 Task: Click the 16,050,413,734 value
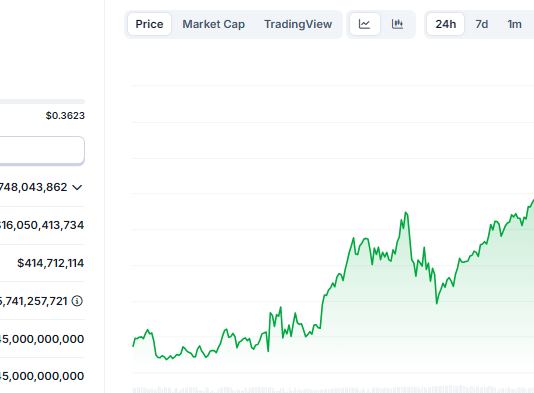(x=42, y=225)
